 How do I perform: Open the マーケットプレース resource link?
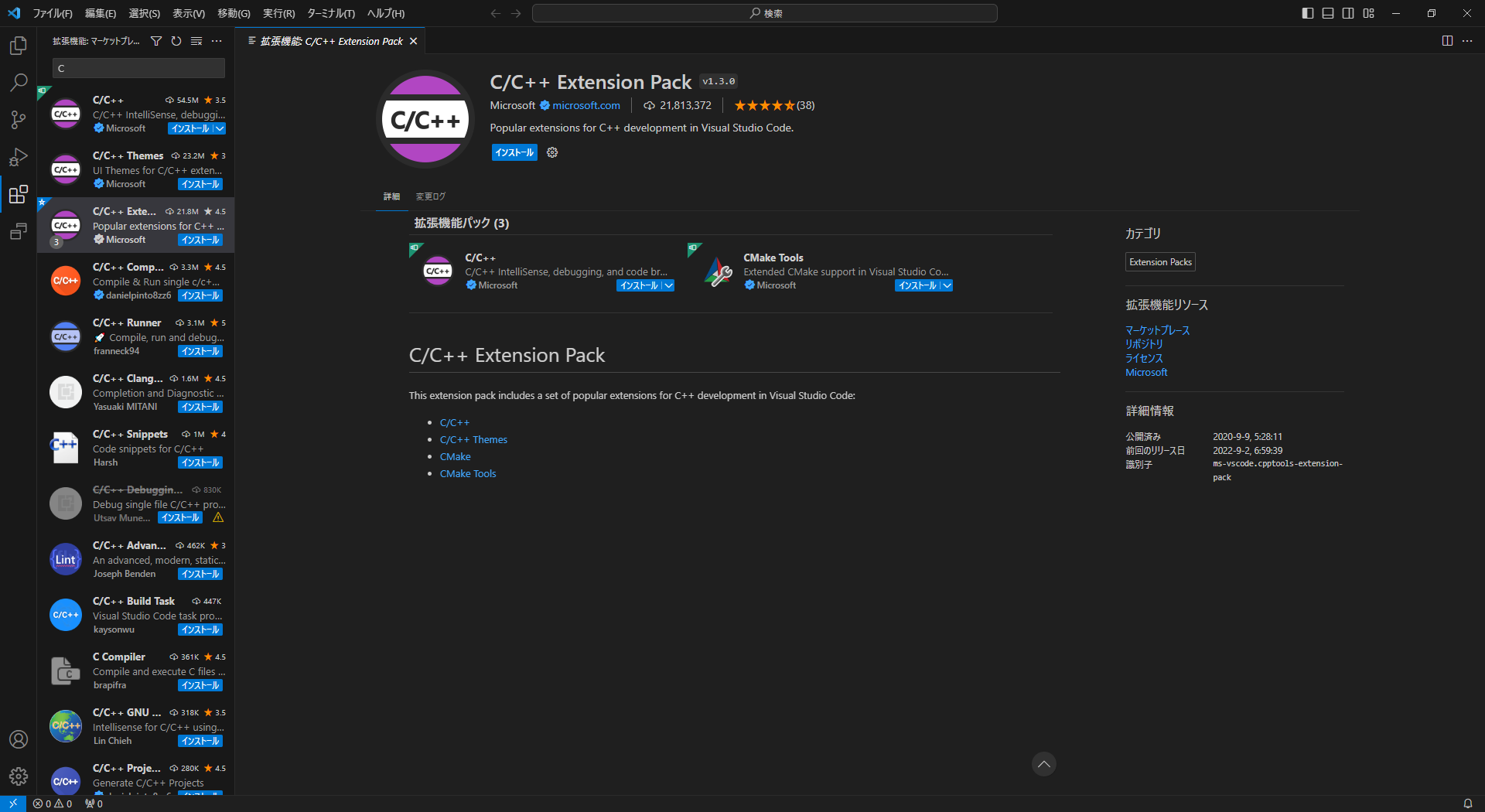pyautogui.click(x=1157, y=330)
